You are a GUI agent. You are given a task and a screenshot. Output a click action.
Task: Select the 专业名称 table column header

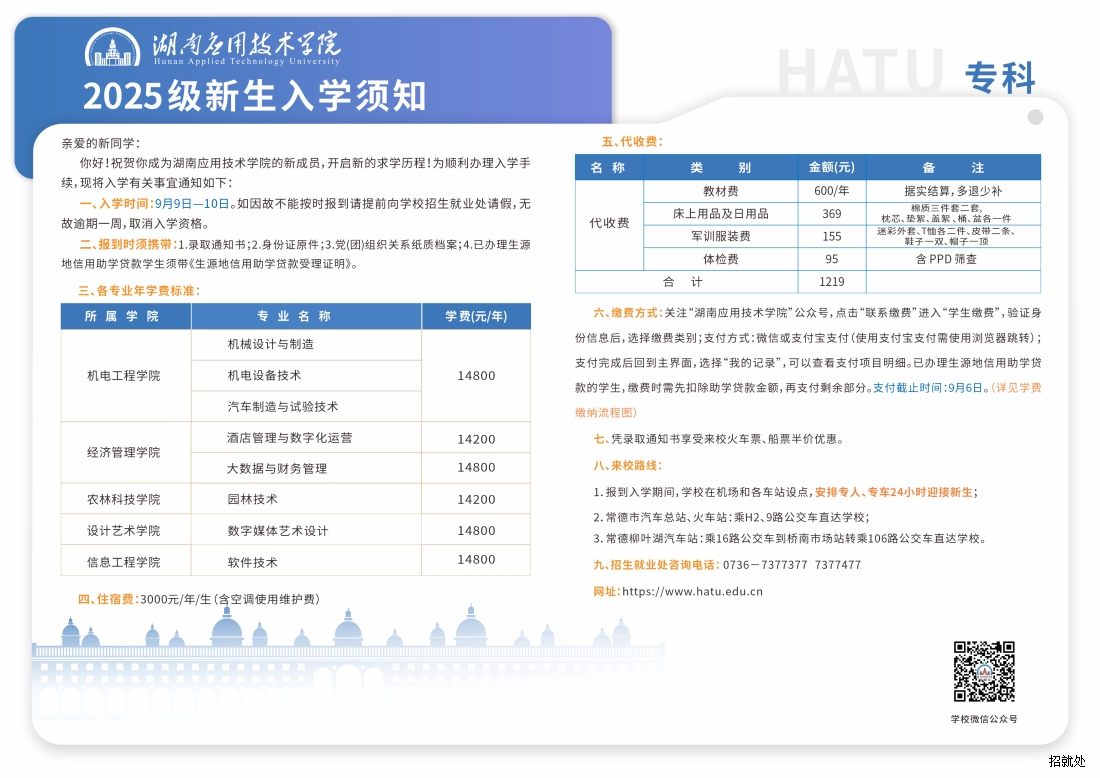click(306, 316)
